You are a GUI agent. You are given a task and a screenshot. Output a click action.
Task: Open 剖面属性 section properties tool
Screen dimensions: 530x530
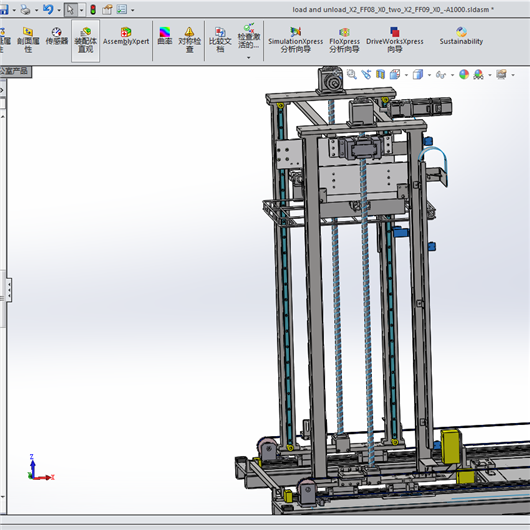click(28, 40)
